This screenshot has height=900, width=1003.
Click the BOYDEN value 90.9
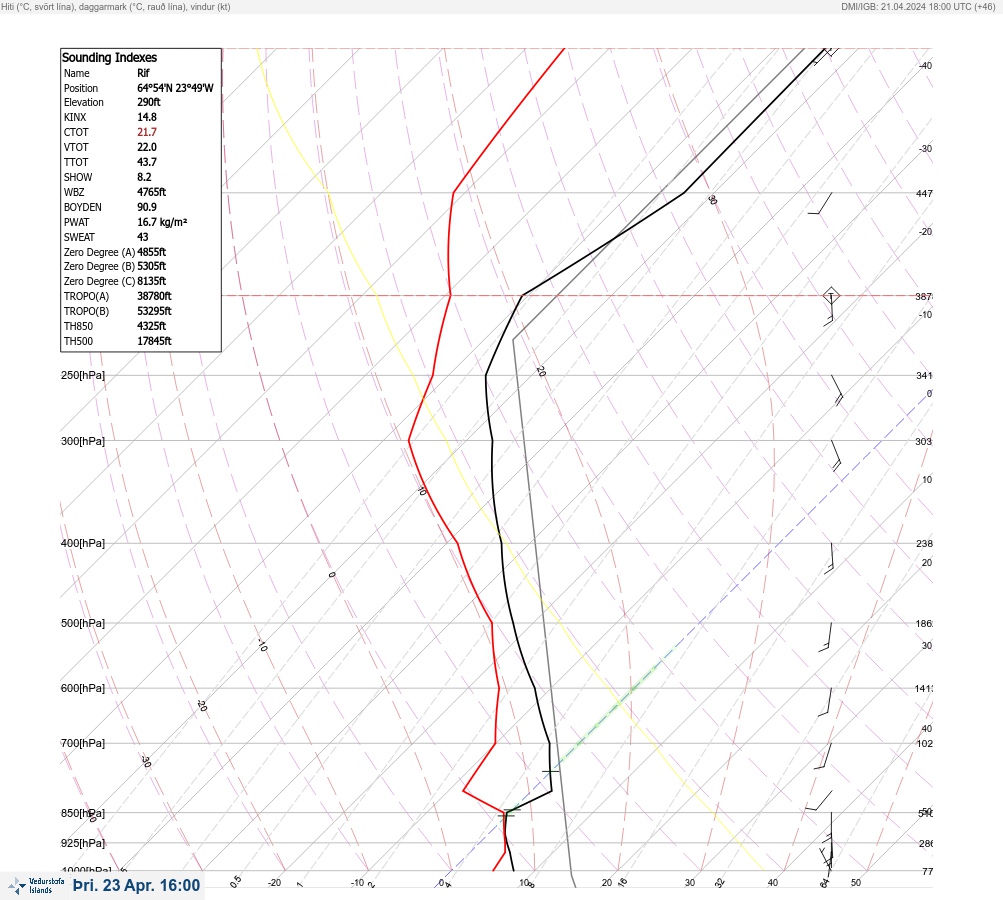(x=147, y=207)
